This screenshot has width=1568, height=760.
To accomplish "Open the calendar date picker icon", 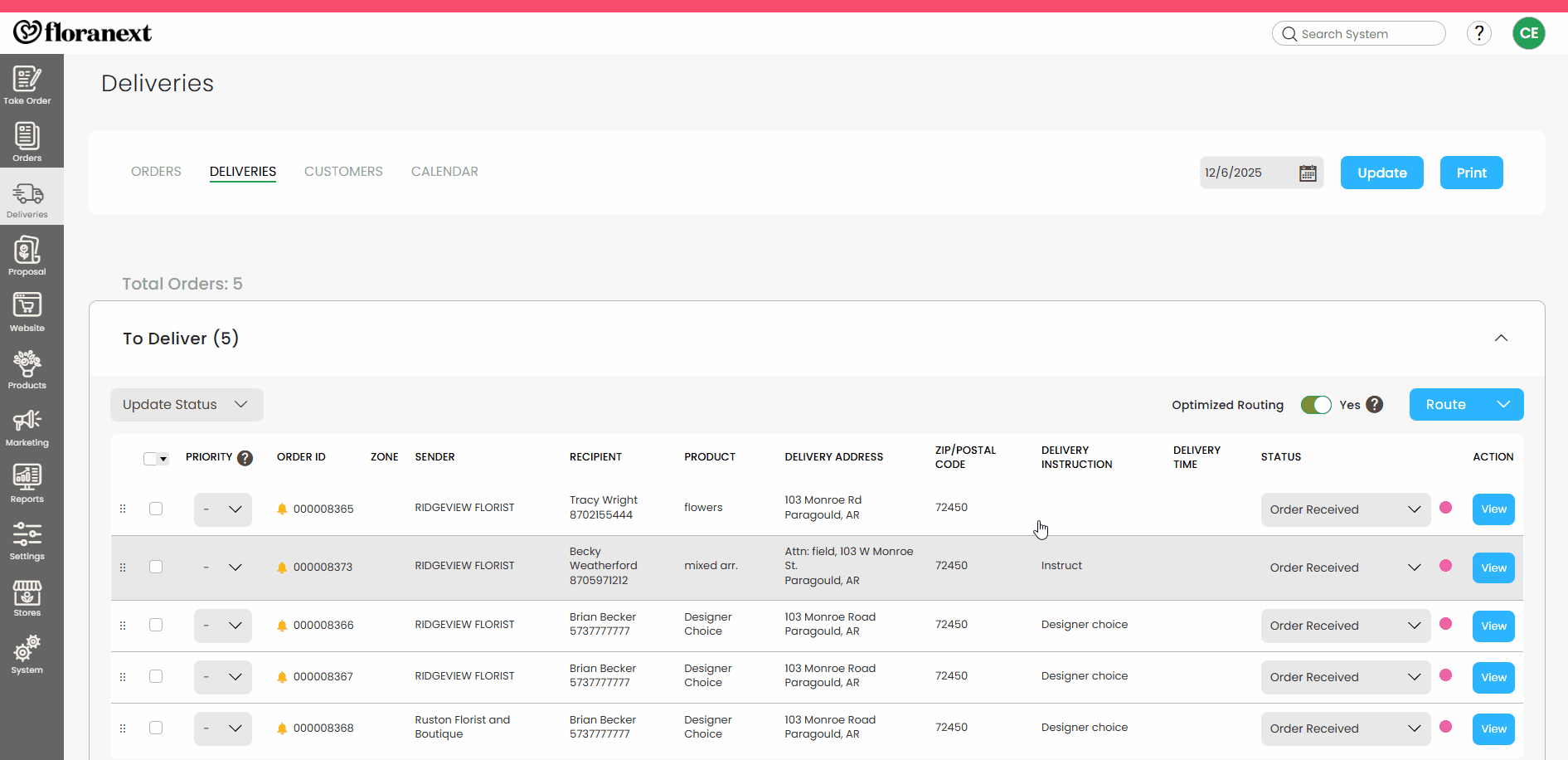I will pos(1308,173).
